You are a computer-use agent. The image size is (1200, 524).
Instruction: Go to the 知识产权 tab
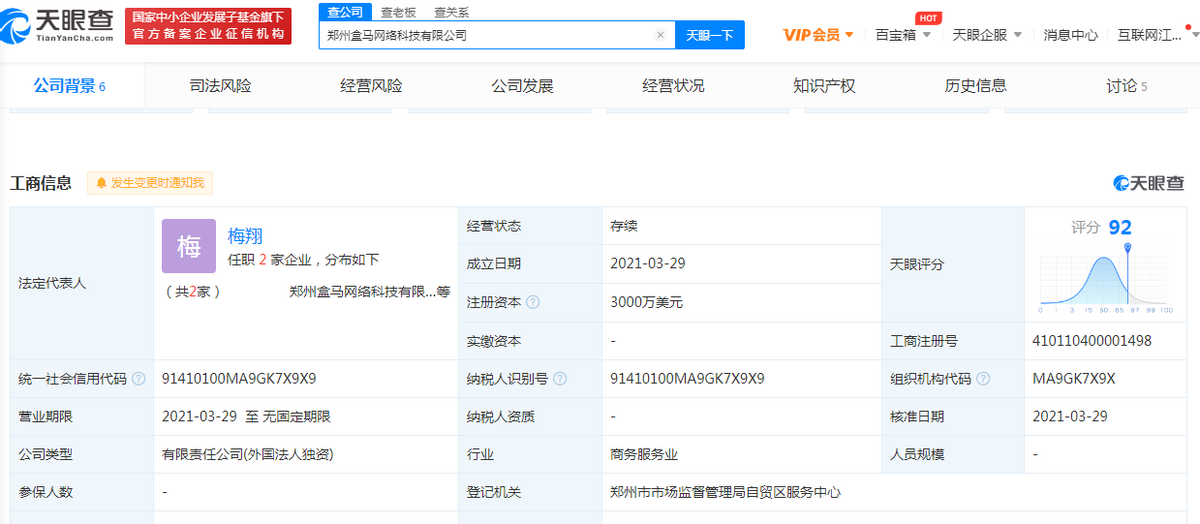824,86
